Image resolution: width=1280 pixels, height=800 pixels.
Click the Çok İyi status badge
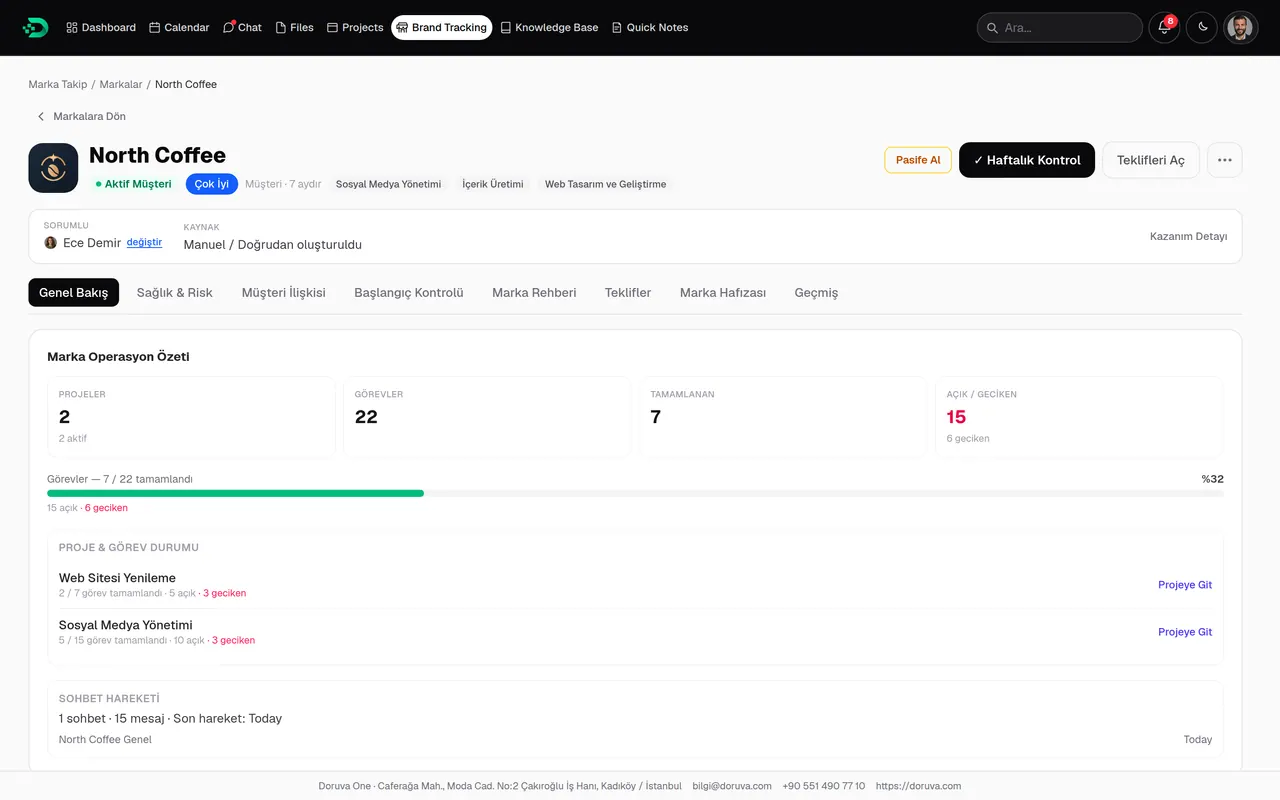tap(212, 184)
